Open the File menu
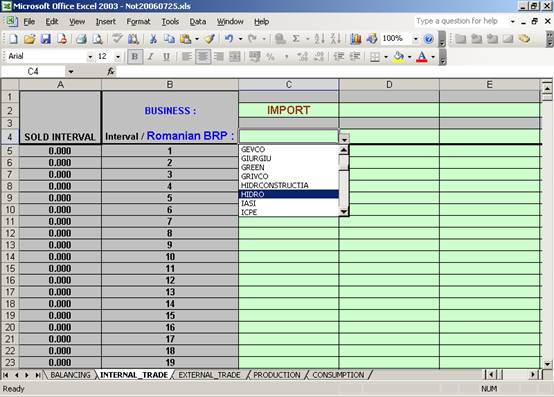Image resolution: width=554 pixels, height=397 pixels. (x=29, y=22)
